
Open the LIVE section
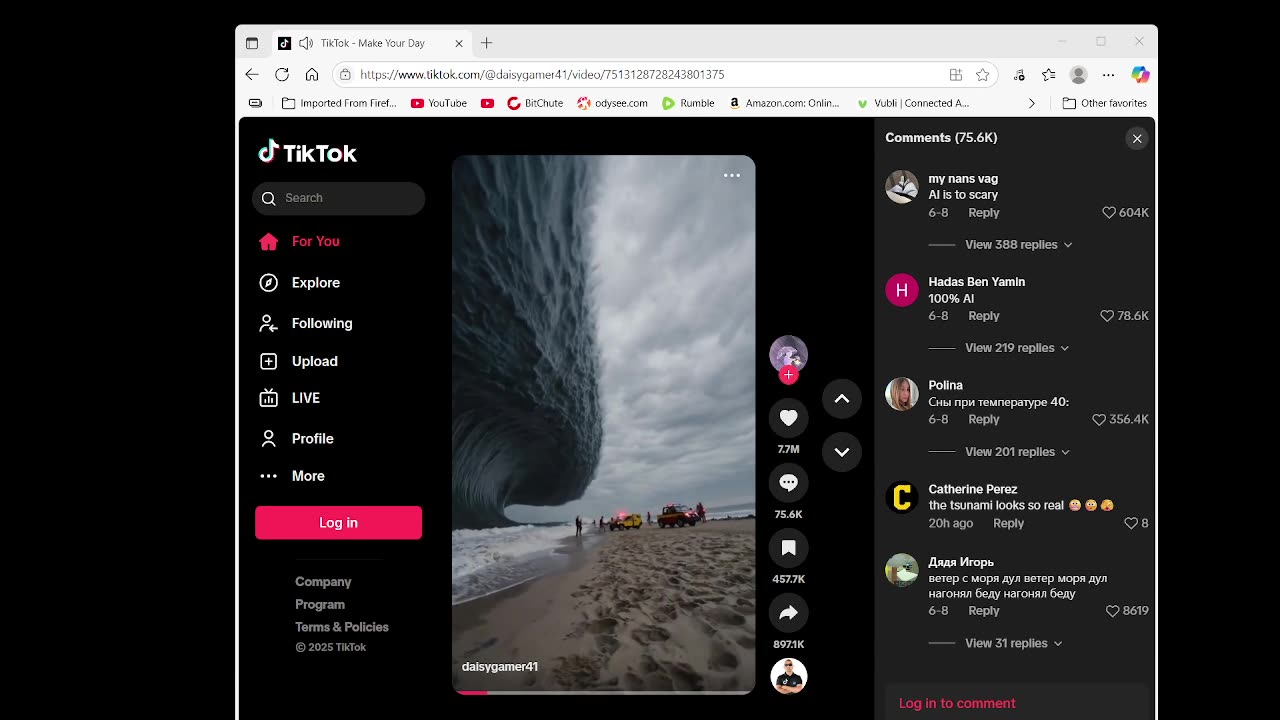pos(289,398)
